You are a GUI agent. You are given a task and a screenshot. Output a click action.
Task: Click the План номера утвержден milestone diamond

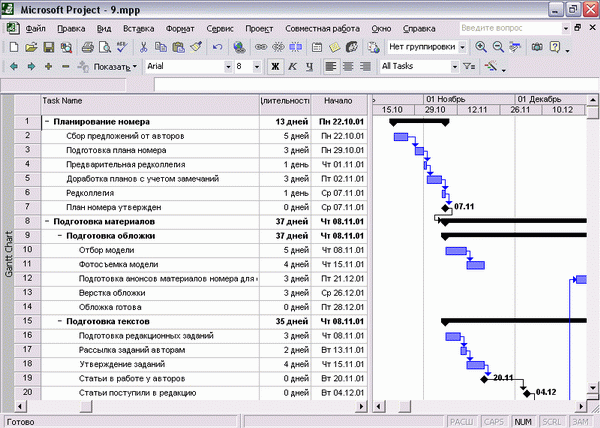445,208
